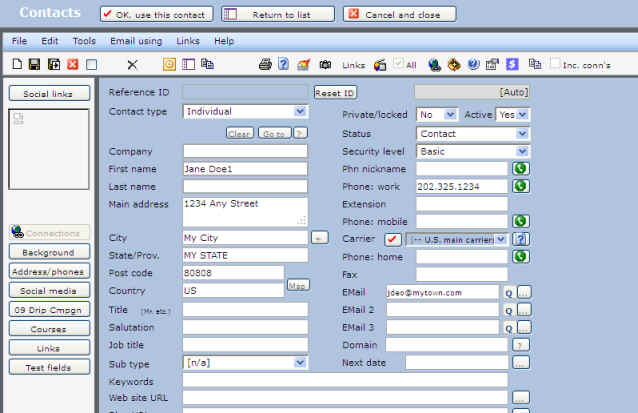638x413 pixels.
Task: Open the Background section button
Action: click(x=49, y=252)
